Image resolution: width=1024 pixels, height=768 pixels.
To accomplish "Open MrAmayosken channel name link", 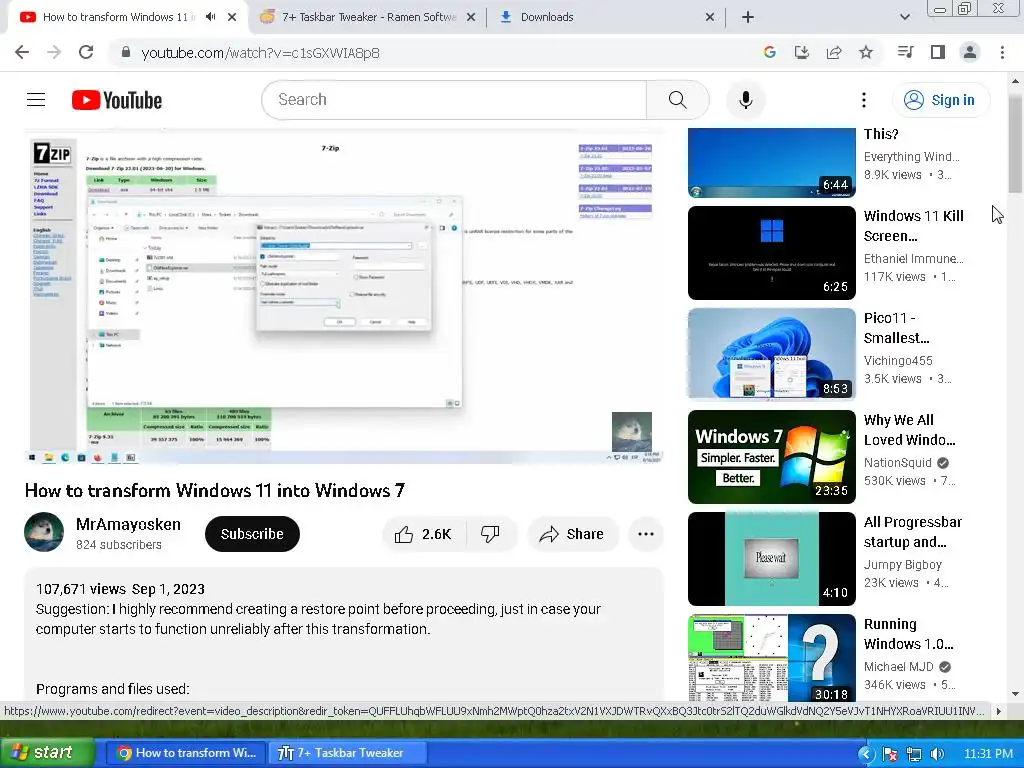I will click(x=128, y=524).
